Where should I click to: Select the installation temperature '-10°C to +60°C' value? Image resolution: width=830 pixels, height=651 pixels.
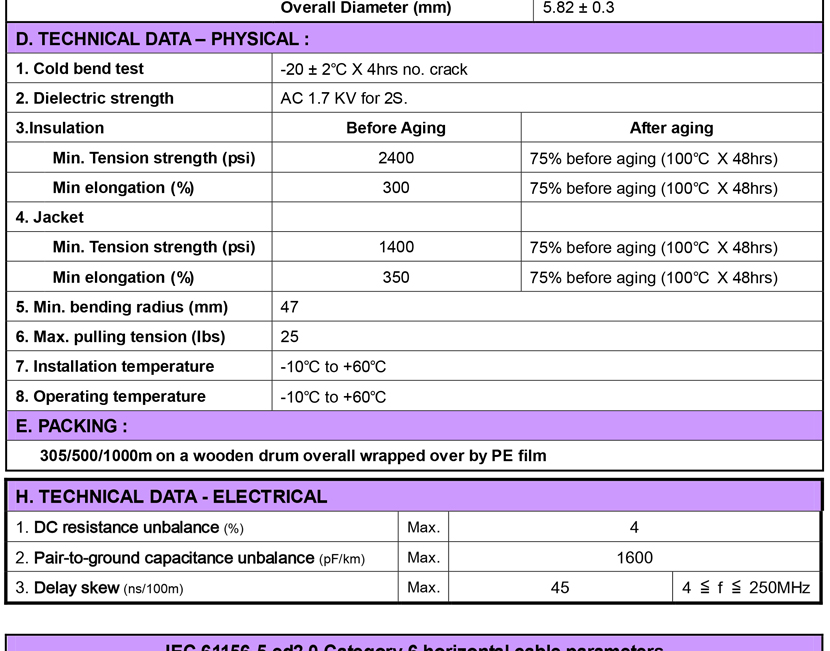pos(333,367)
